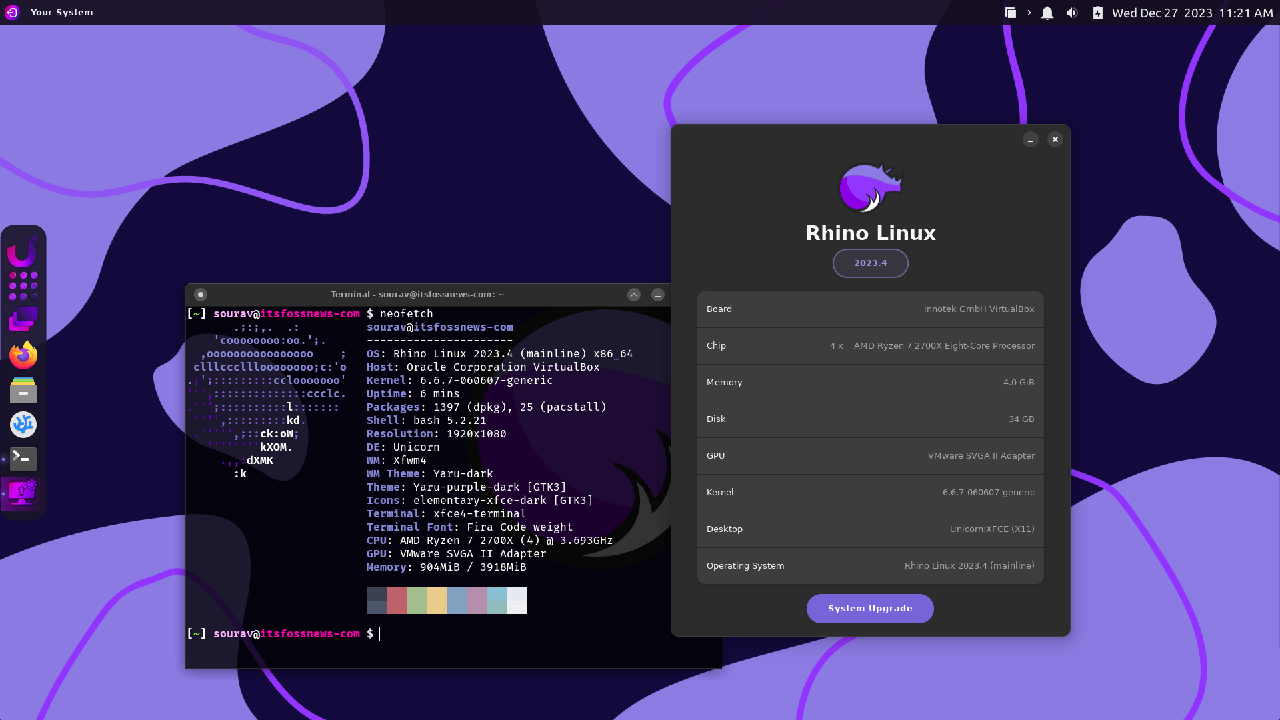Click the stacked windows icon in the dock
Screen dimensions: 1280x720
coord(22,320)
